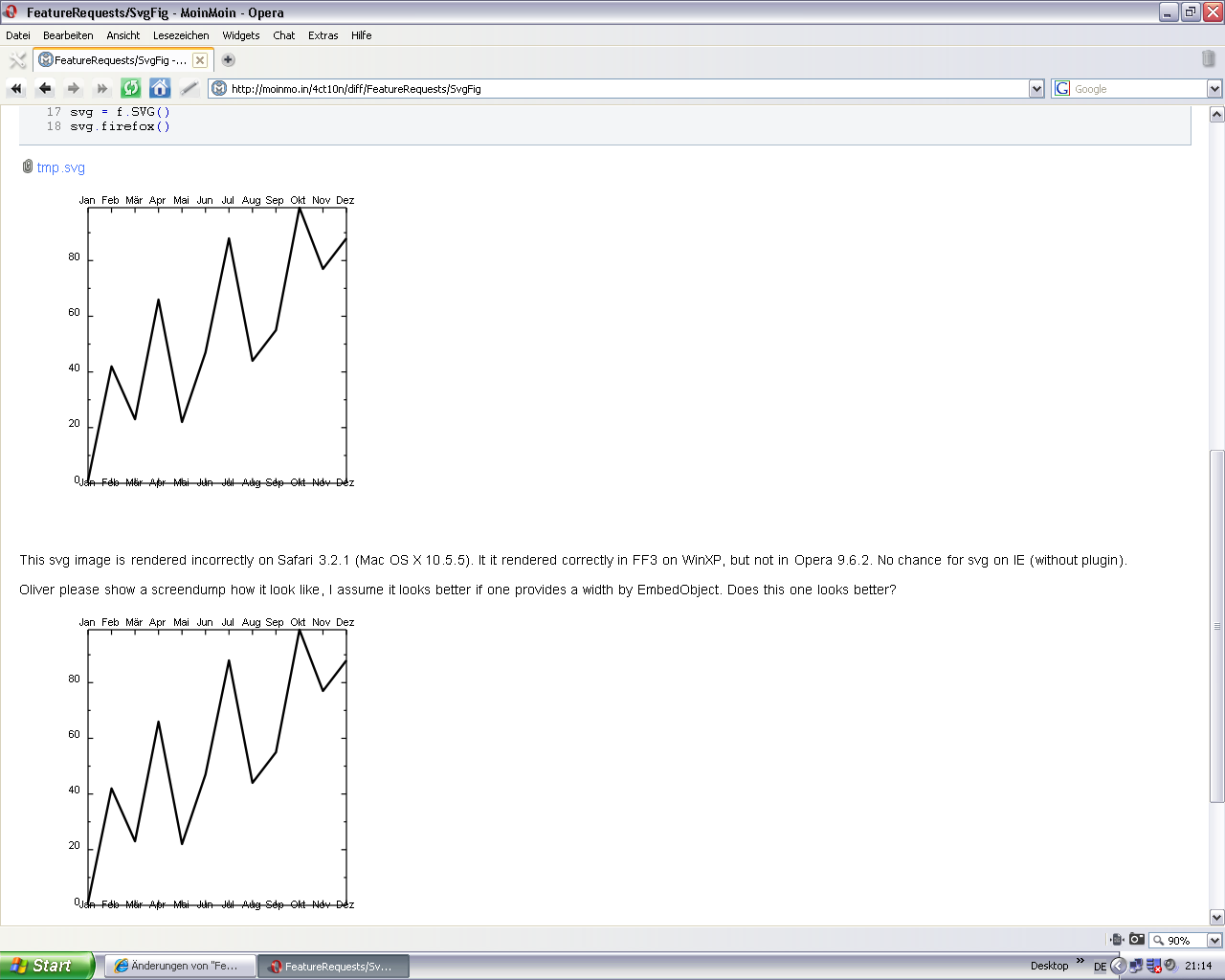The image size is (1225, 980).
Task: Open the panels wrench icon left of tabs
Action: click(17, 60)
